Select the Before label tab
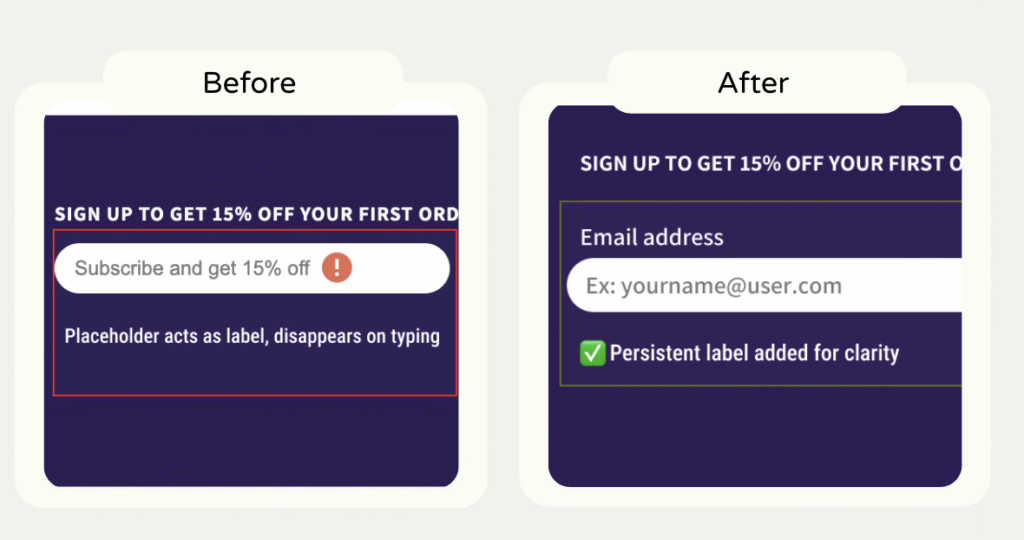The height and width of the screenshot is (540, 1024). (x=249, y=82)
